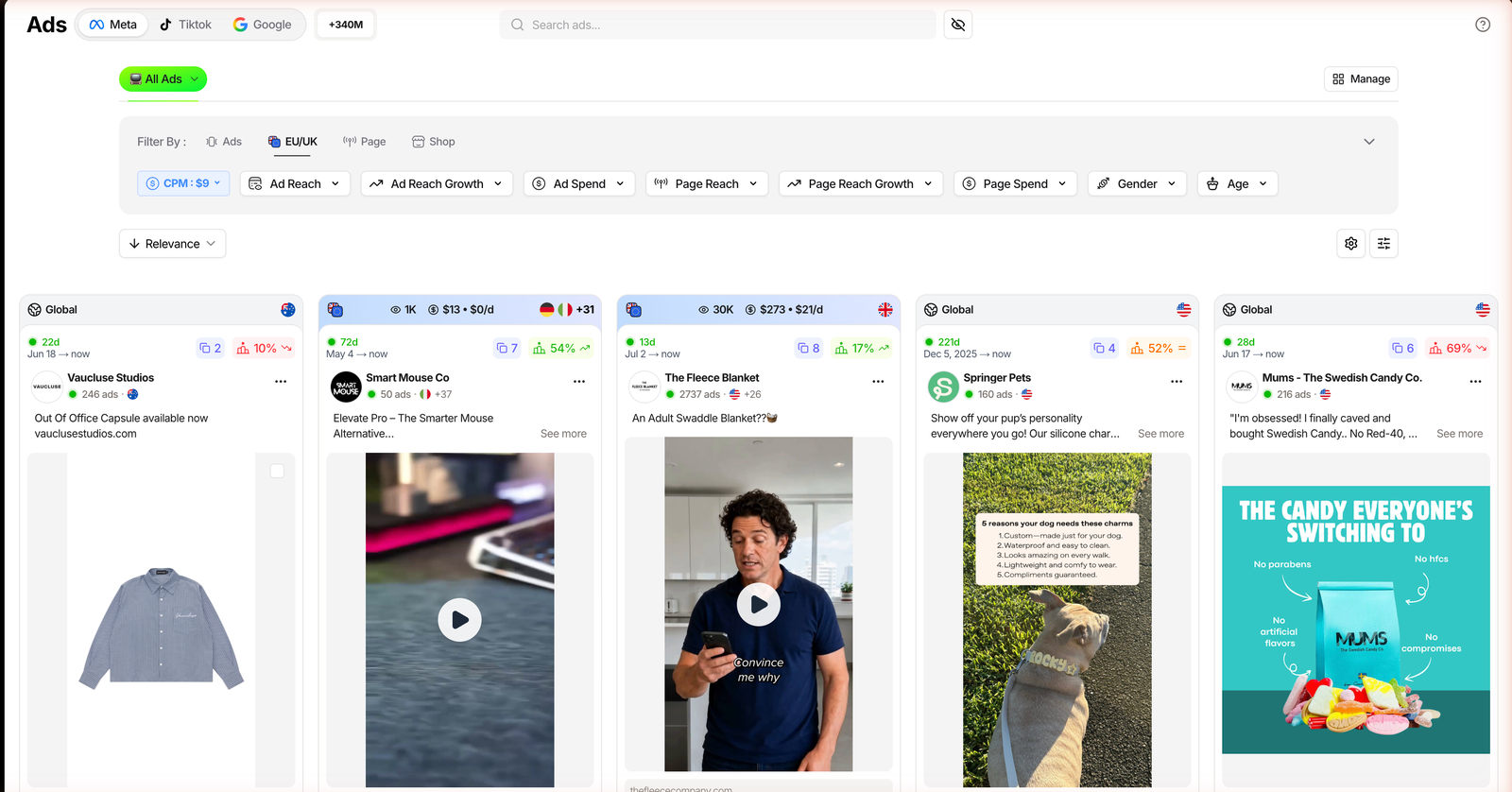Screen dimensions: 1512x792
Task: Collapse the filter panel chevron
Action: click(x=1369, y=142)
